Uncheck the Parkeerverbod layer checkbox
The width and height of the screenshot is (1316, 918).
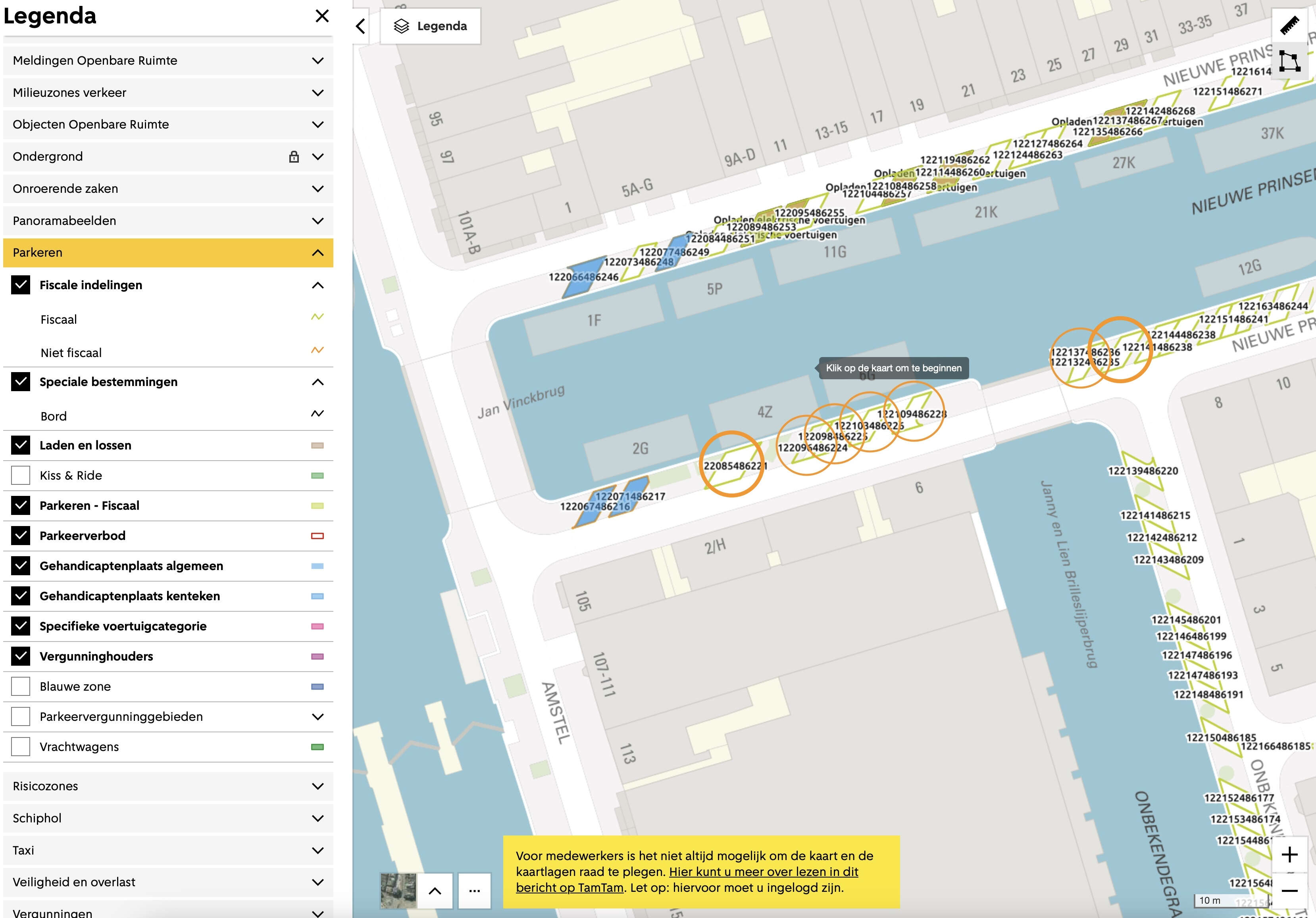point(21,536)
